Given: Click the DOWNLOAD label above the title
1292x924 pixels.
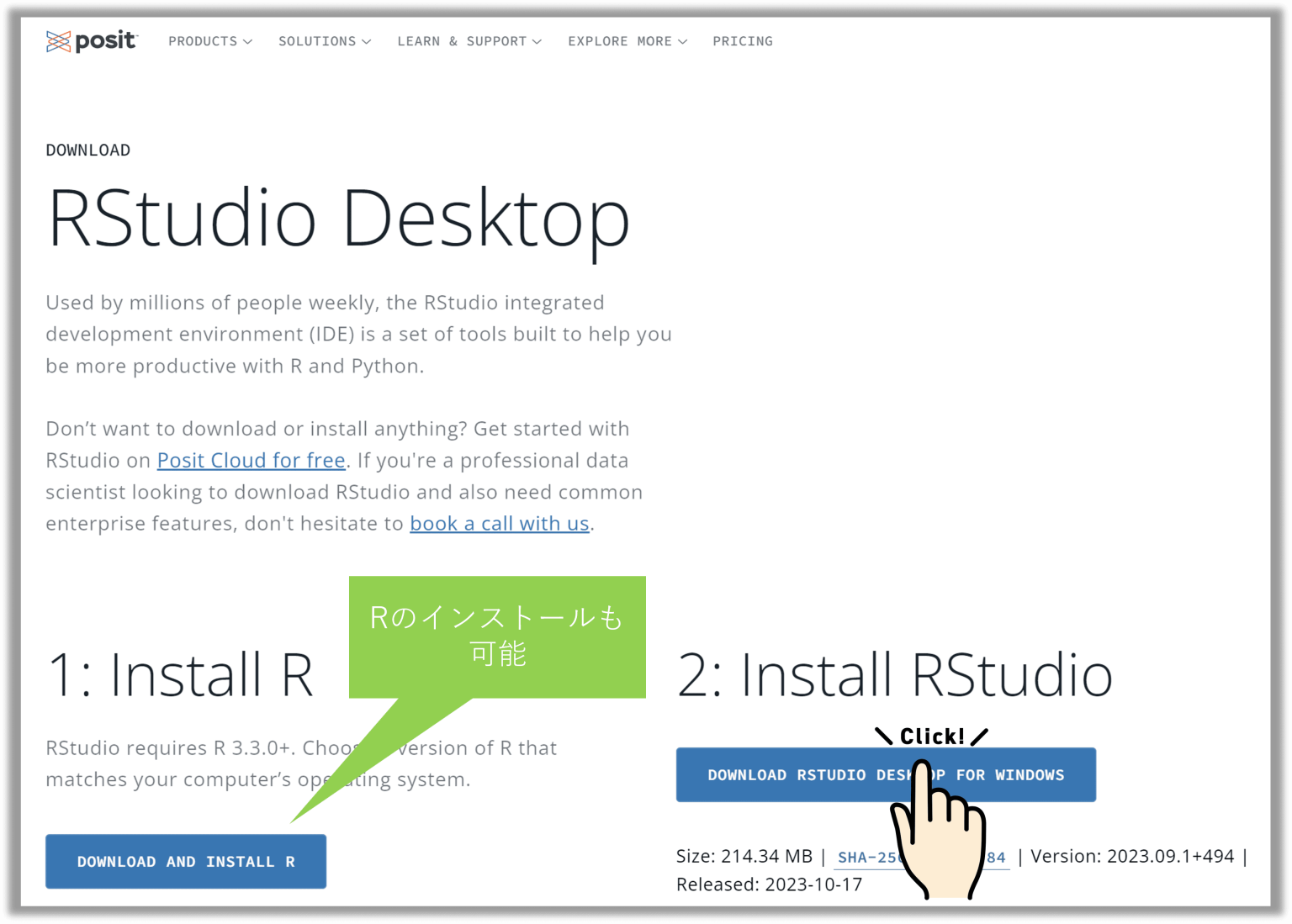Looking at the screenshot, I should (87, 150).
